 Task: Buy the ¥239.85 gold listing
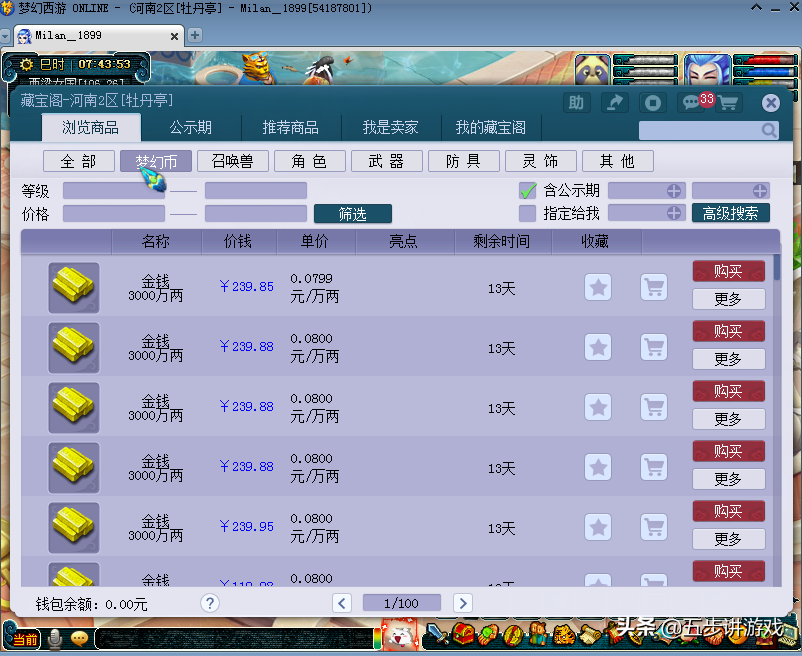pyautogui.click(x=729, y=271)
